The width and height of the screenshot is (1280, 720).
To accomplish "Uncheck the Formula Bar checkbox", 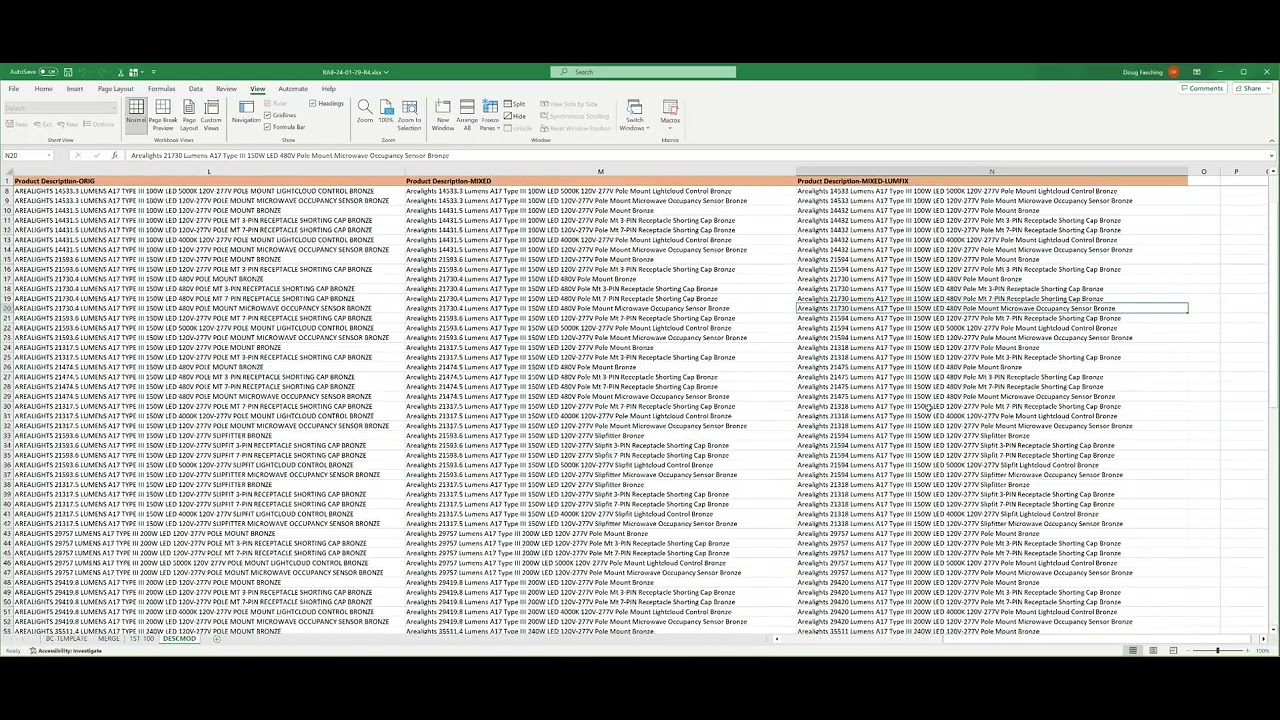I will click(268, 127).
